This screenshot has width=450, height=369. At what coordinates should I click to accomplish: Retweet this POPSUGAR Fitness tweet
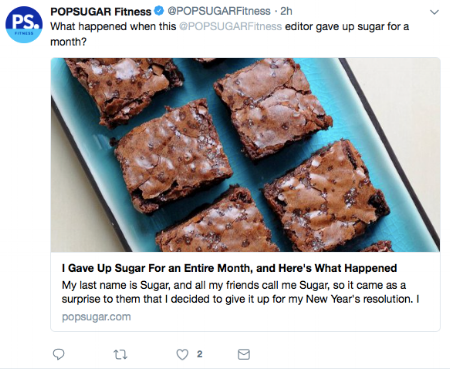pos(120,354)
